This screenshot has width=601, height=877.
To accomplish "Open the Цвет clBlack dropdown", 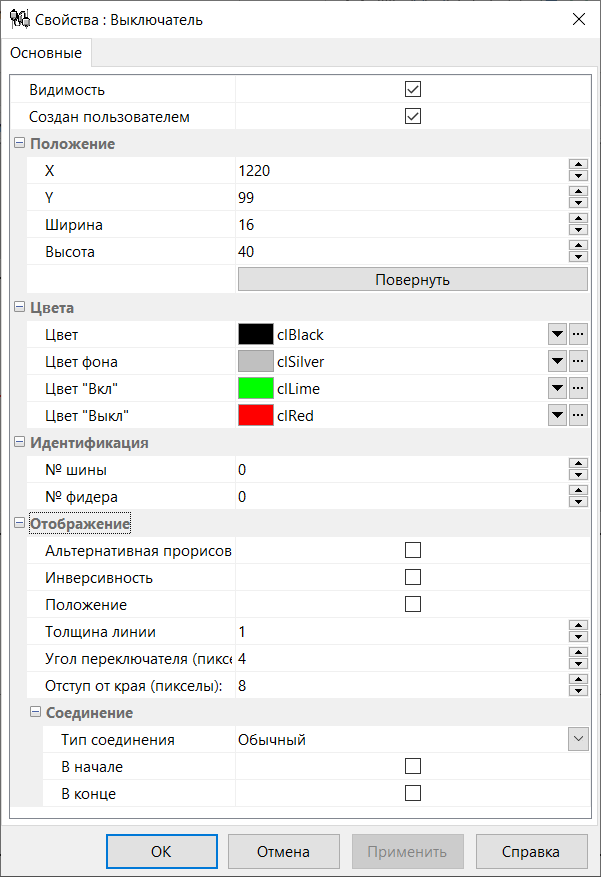I will (557, 334).
